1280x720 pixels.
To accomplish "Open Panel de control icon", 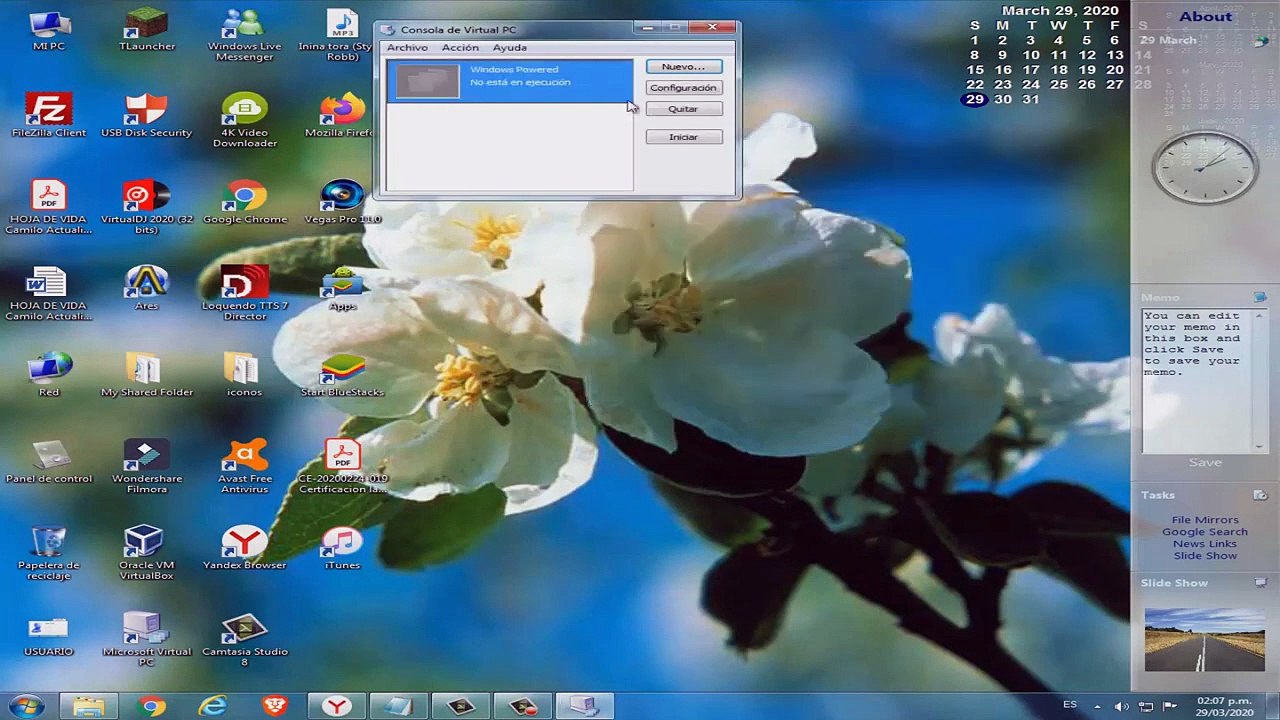I will [48, 462].
